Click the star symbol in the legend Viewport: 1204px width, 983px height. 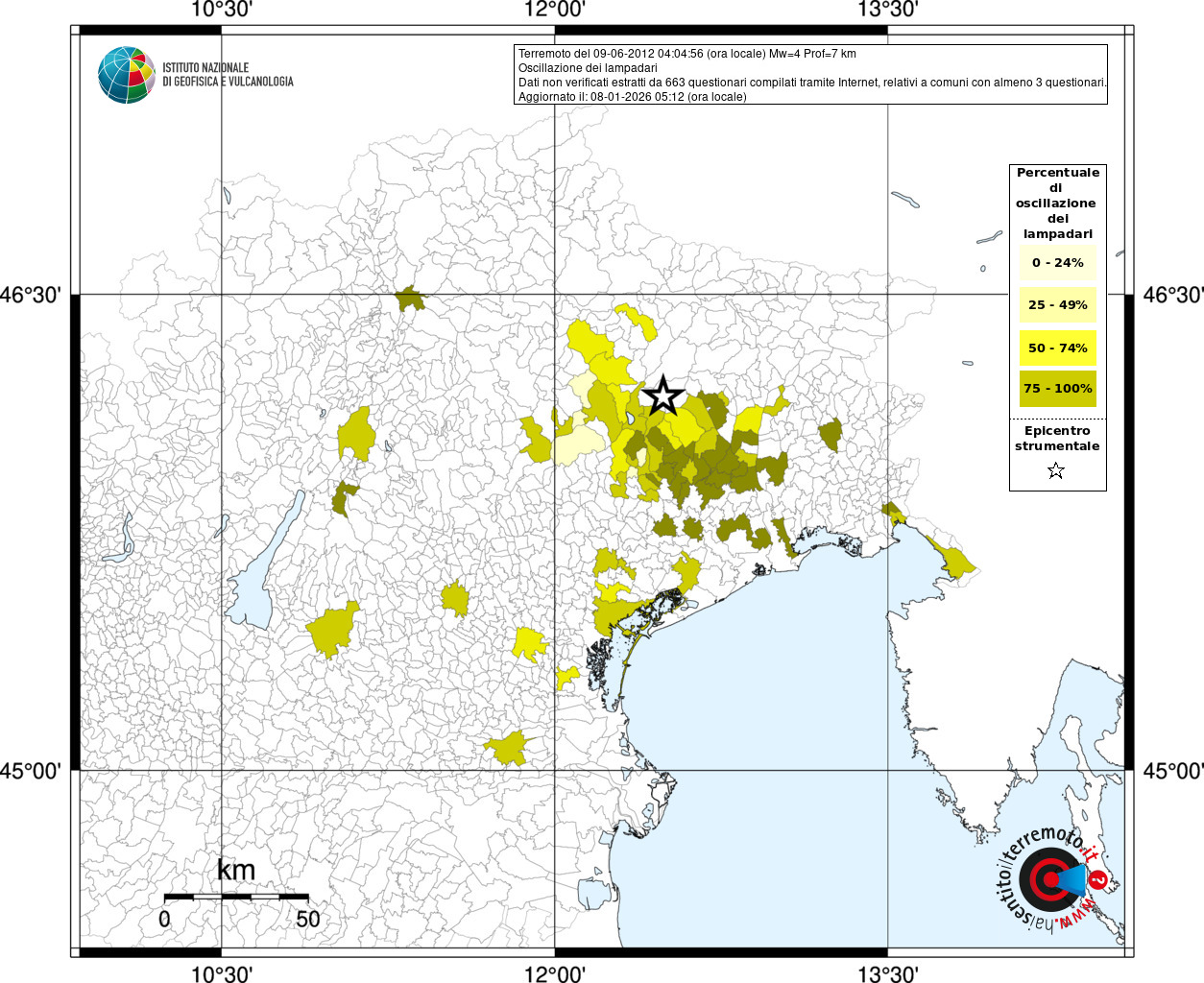click(x=1056, y=470)
